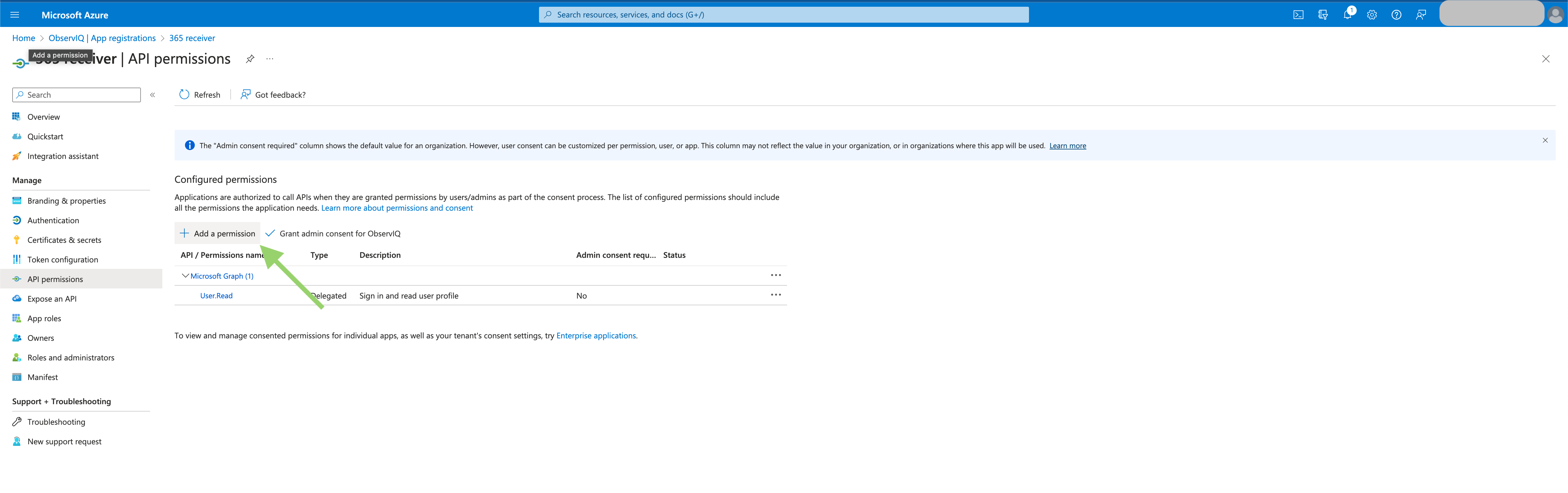The height and width of the screenshot is (493, 1568).
Task: Dismiss the admin consent info banner
Action: (x=1545, y=140)
